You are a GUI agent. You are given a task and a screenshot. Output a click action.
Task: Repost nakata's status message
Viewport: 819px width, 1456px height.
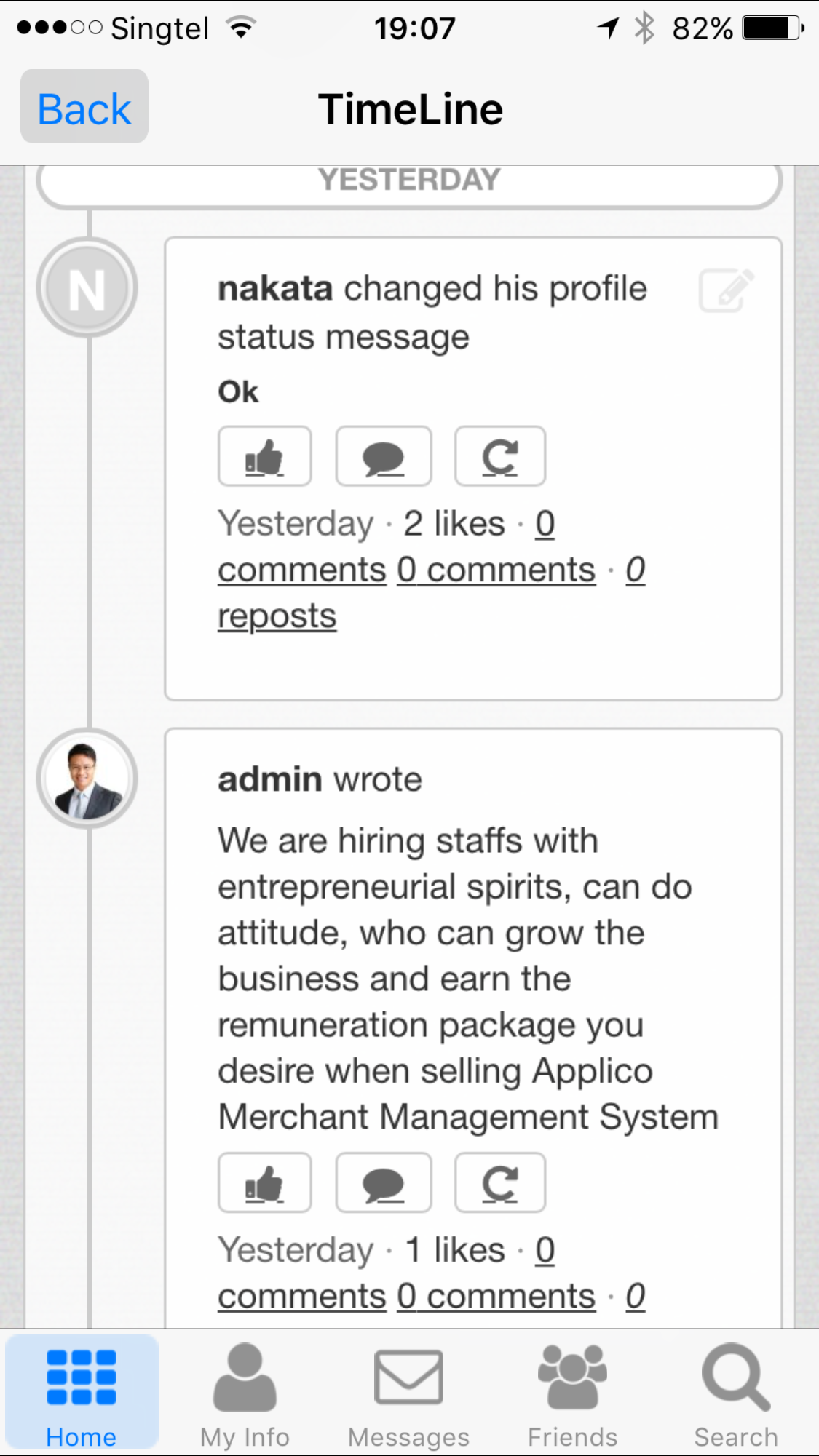click(x=499, y=456)
